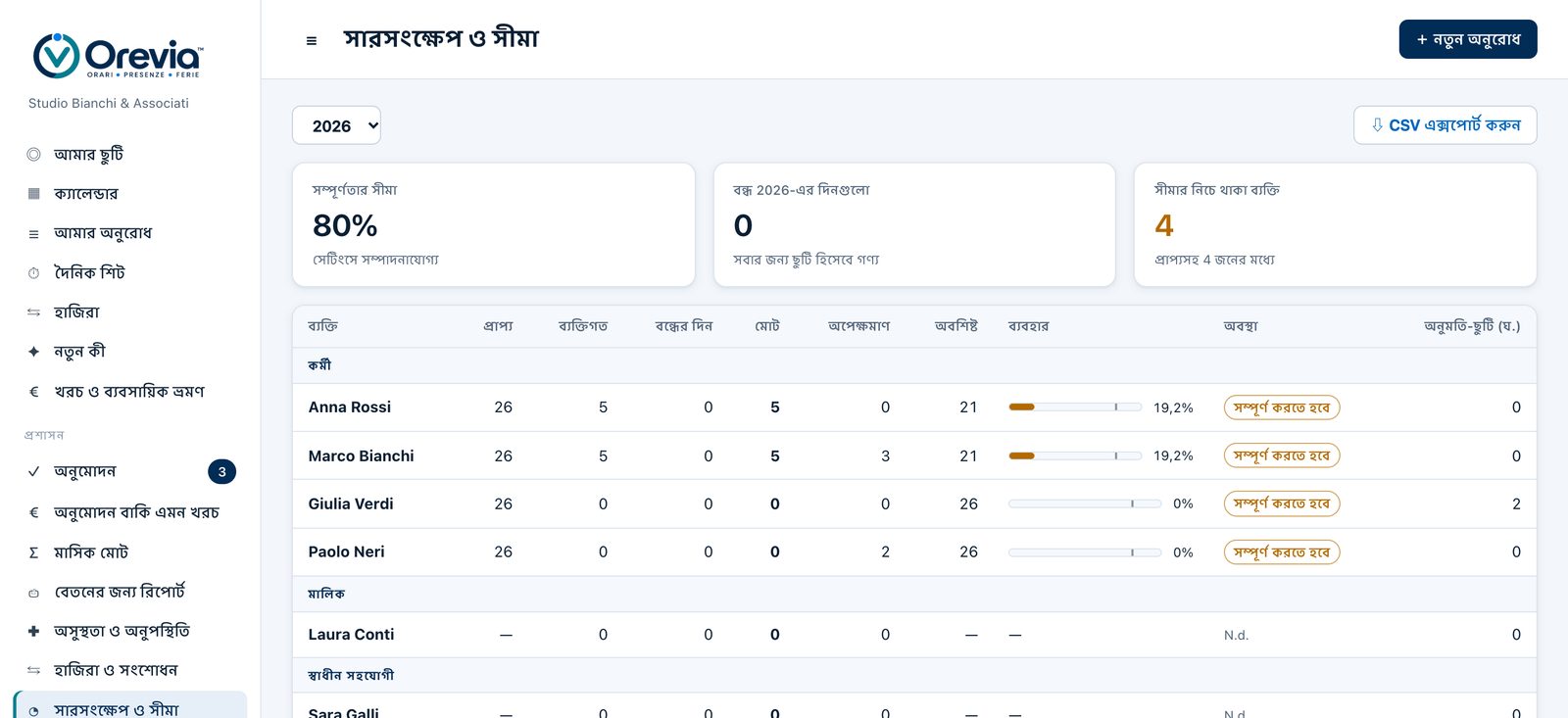Screen dimensions: 1568x718
Task: Click the pending approvals badge showing 3
Action: tap(221, 472)
